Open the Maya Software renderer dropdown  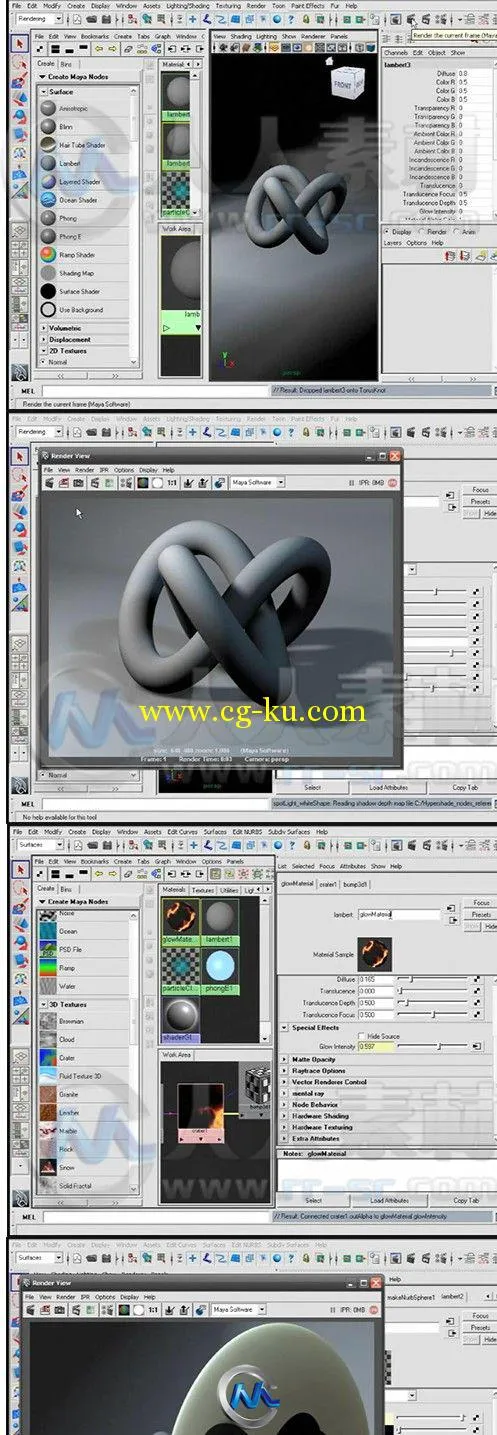pos(258,482)
